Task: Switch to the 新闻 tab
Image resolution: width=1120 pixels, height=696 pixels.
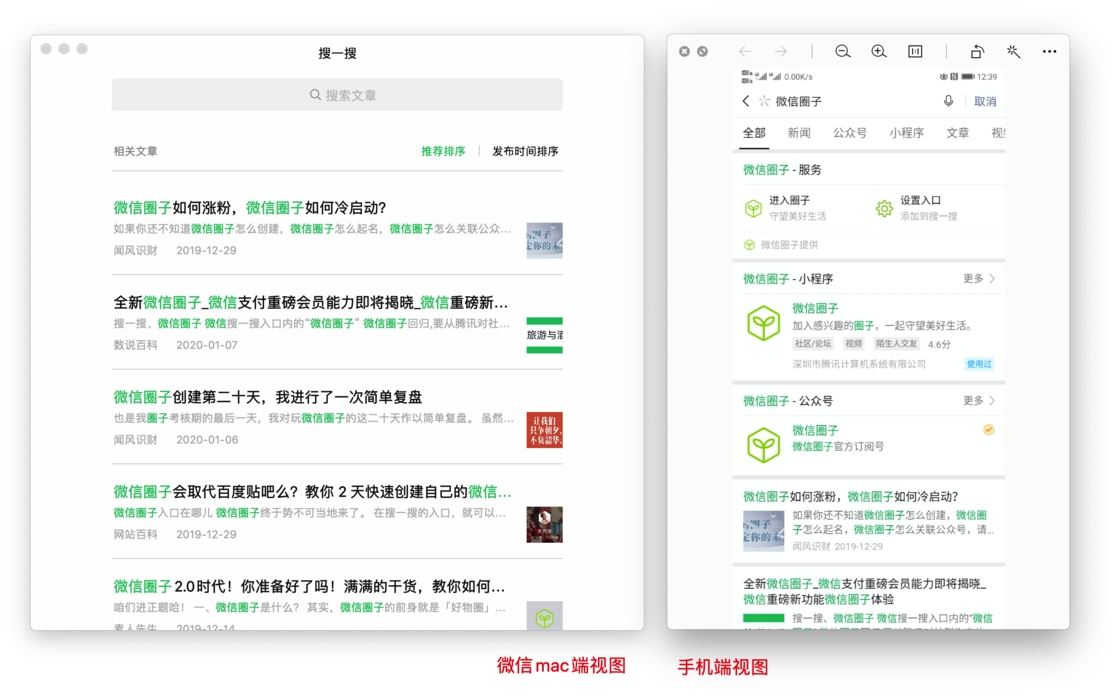Action: pos(799,133)
